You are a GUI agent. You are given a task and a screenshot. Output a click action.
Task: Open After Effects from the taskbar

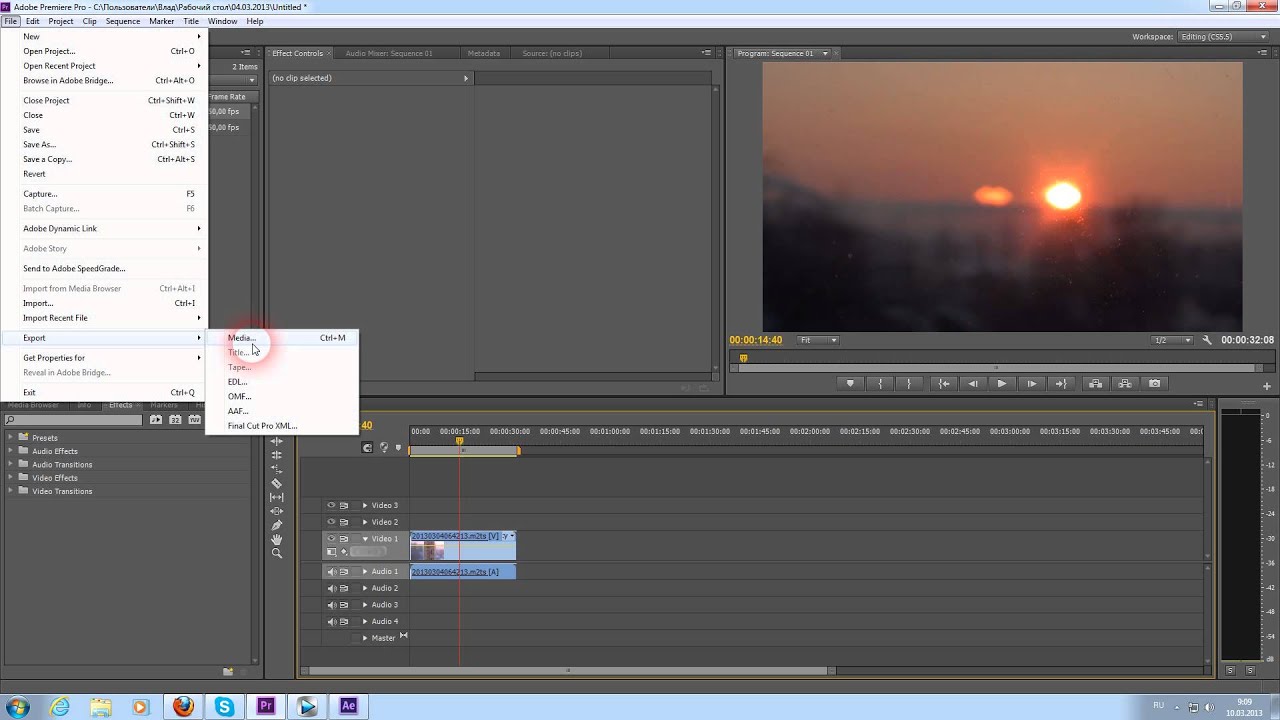pyautogui.click(x=348, y=706)
